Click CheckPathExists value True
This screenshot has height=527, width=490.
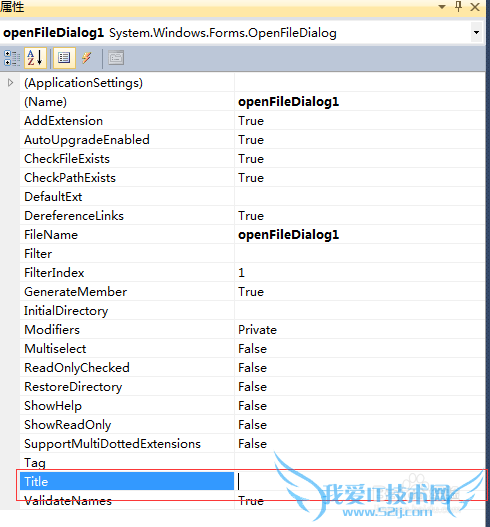[x=360, y=178]
